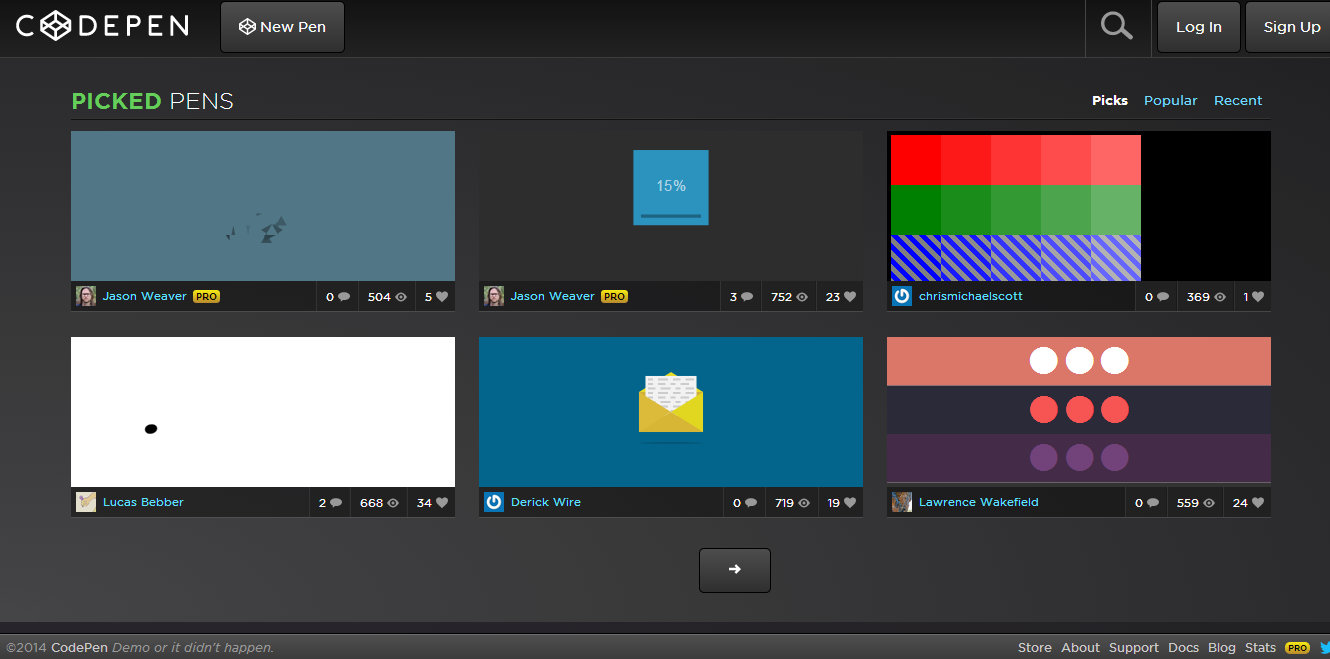Open the Docs link in footer
Image resolution: width=1330 pixels, height=659 pixels.
pos(1184,648)
